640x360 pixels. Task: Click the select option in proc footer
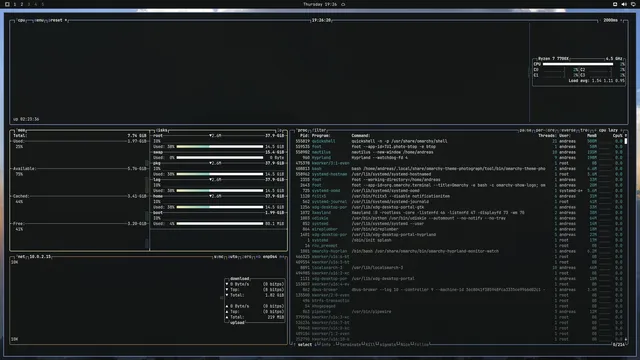tap(304, 345)
